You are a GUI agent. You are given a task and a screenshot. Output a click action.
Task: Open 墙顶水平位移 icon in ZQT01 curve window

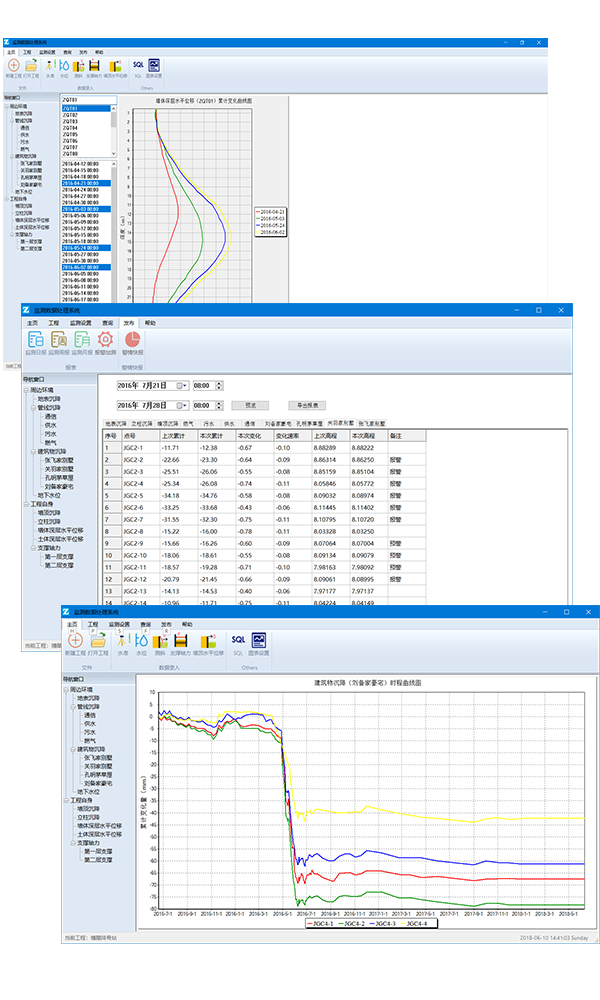(115, 66)
